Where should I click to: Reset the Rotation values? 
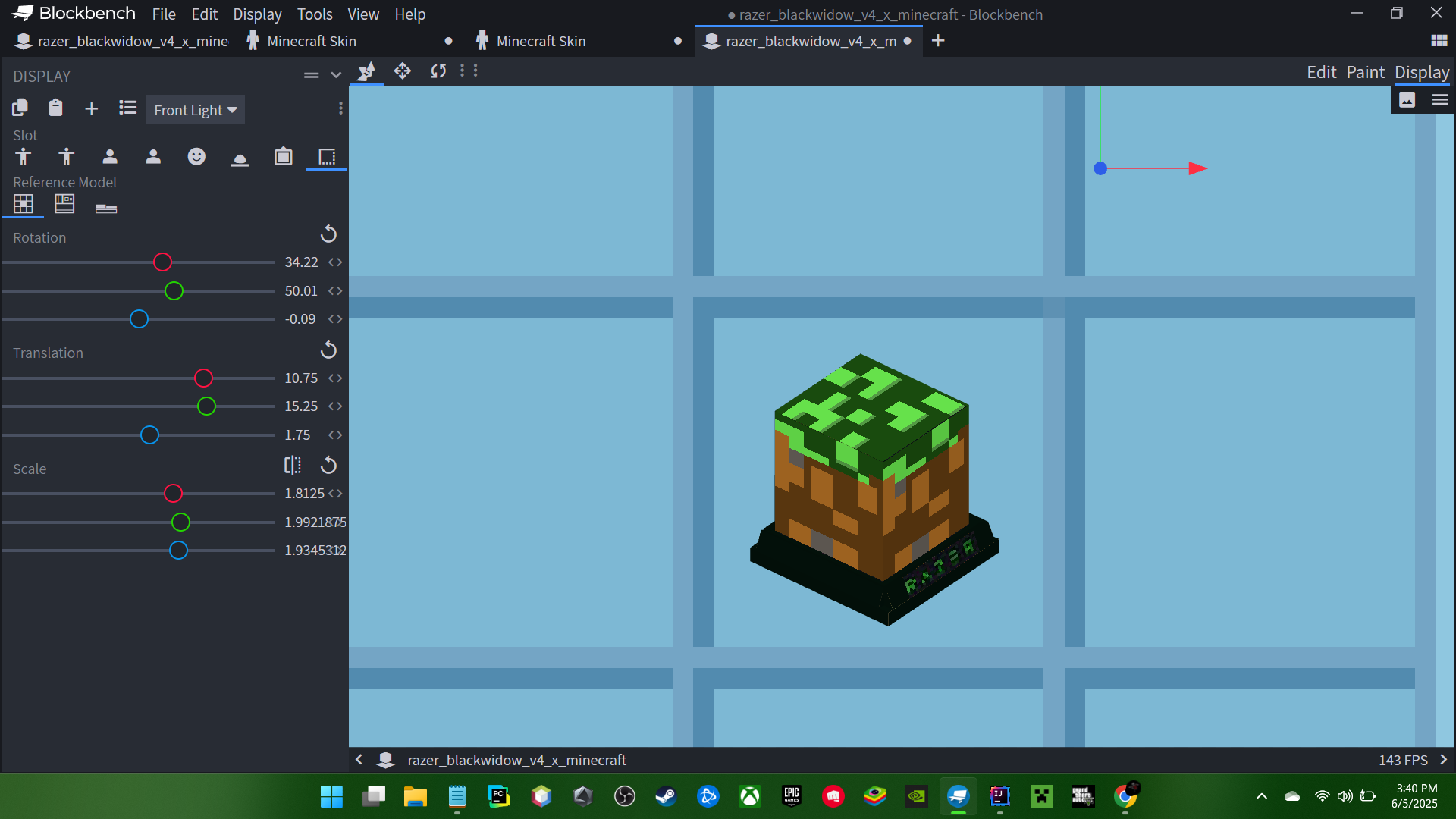328,234
